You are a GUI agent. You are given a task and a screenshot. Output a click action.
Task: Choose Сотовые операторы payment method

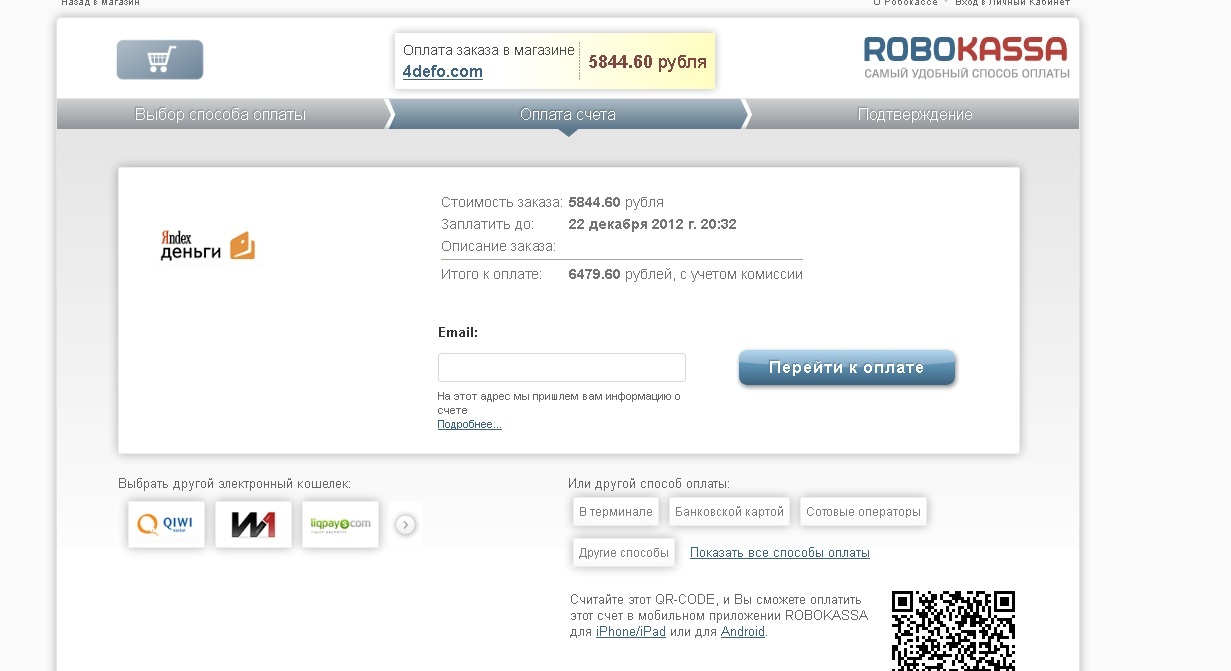[863, 511]
